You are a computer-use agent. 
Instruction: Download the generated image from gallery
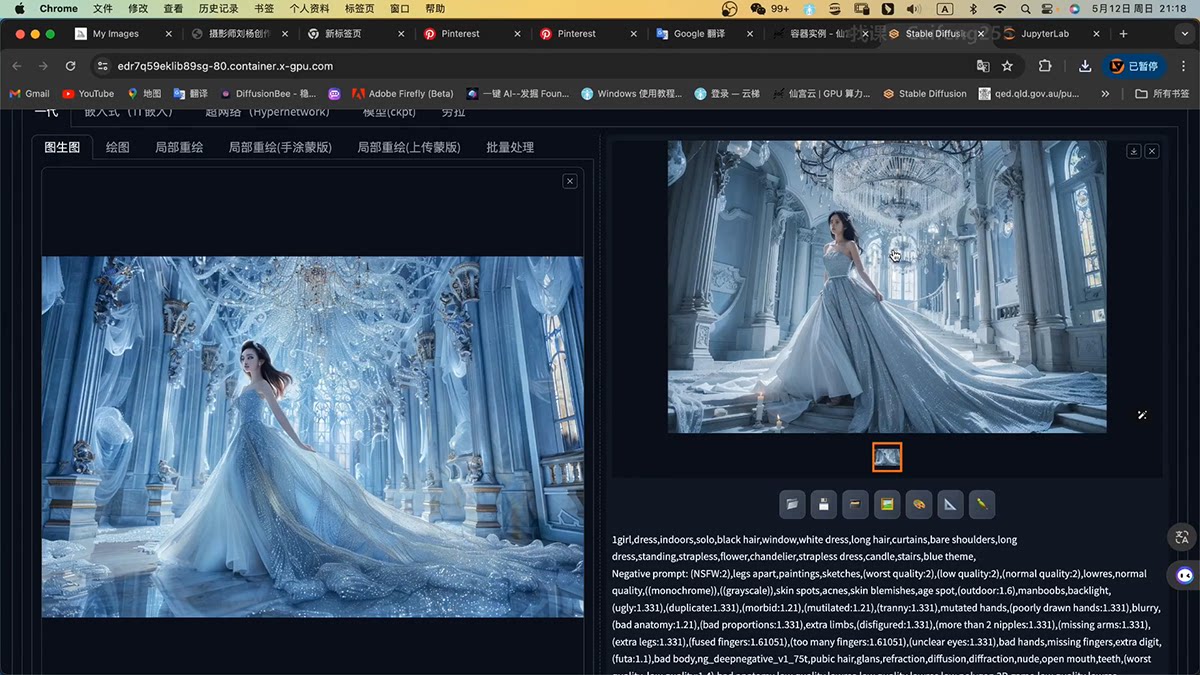tap(1133, 151)
